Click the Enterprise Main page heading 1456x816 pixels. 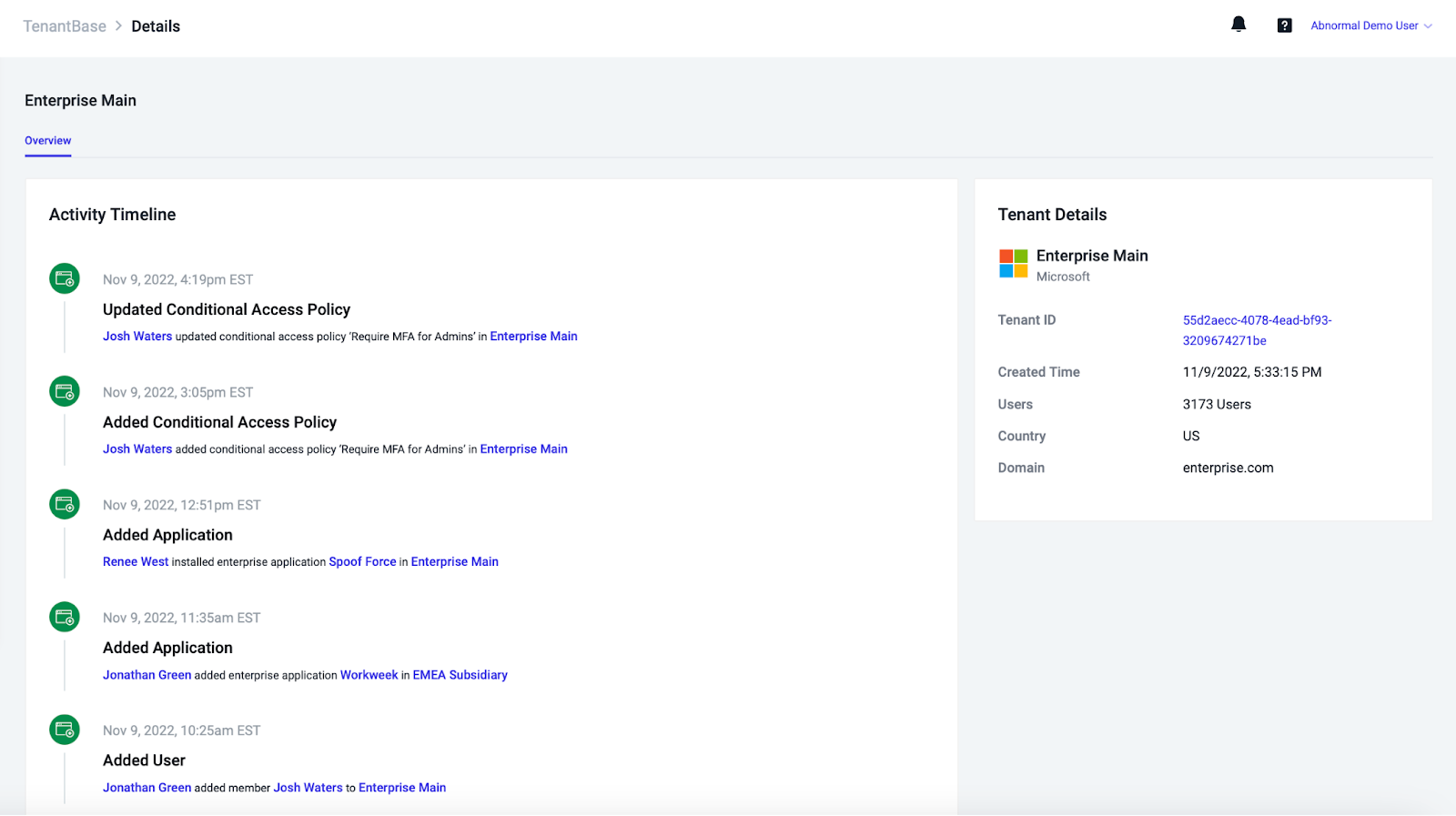(x=80, y=101)
